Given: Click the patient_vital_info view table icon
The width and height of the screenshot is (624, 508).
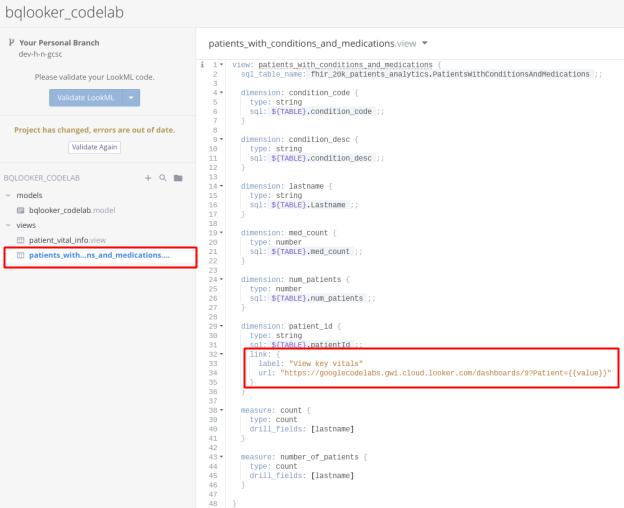Looking at the screenshot, I should [x=21, y=240].
